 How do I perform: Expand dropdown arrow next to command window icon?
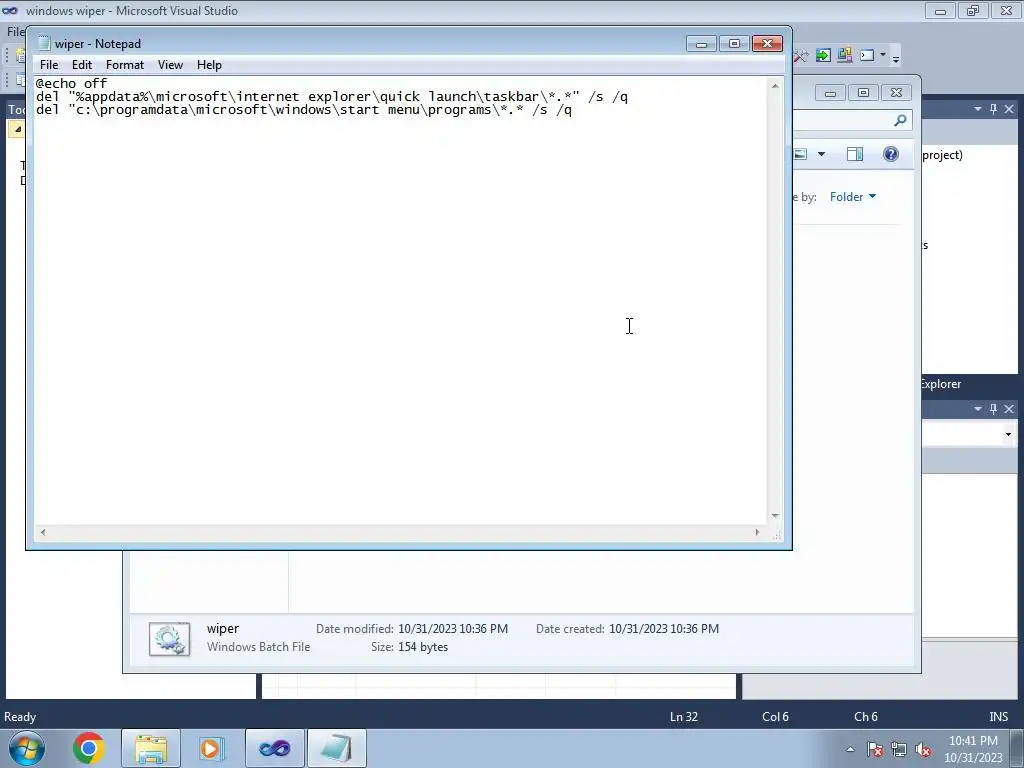pyautogui.click(x=883, y=55)
